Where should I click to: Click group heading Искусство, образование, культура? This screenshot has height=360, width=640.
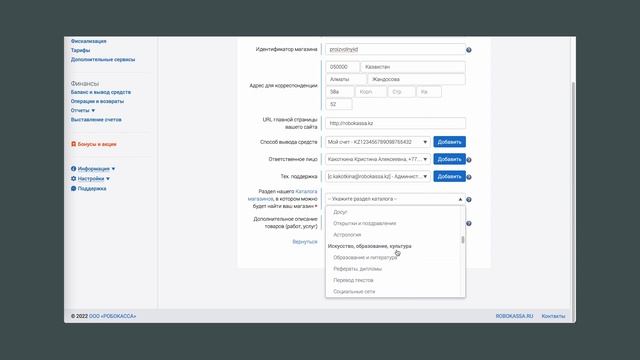(x=369, y=246)
